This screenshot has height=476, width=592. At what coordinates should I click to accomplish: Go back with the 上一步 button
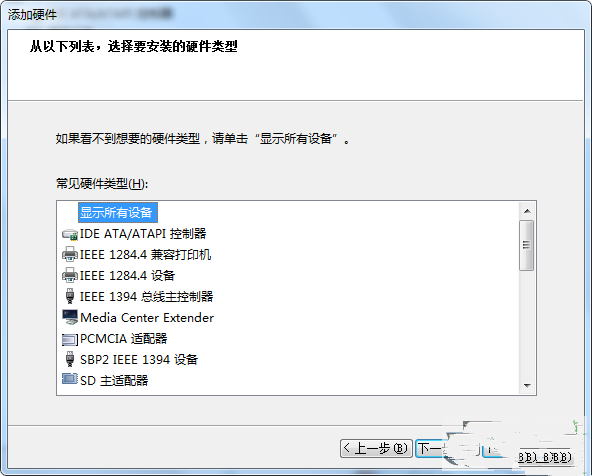(376, 448)
